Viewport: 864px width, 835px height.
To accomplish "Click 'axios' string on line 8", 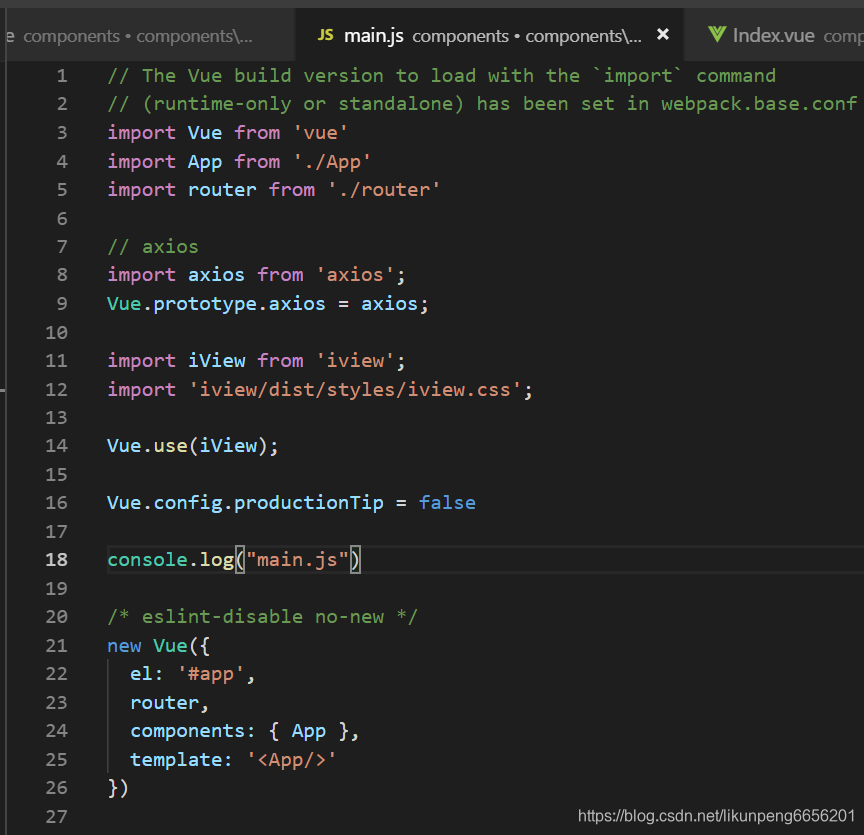I will [x=355, y=275].
